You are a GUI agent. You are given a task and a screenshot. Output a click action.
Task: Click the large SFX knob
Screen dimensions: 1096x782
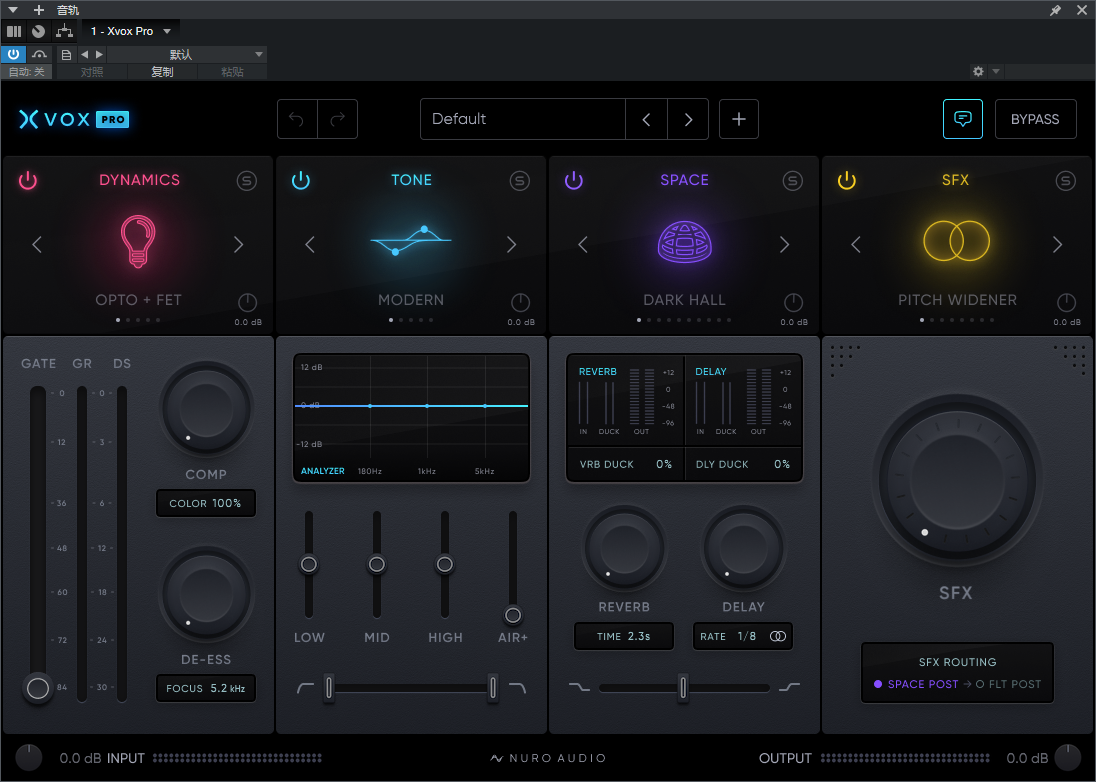pyautogui.click(x=956, y=481)
